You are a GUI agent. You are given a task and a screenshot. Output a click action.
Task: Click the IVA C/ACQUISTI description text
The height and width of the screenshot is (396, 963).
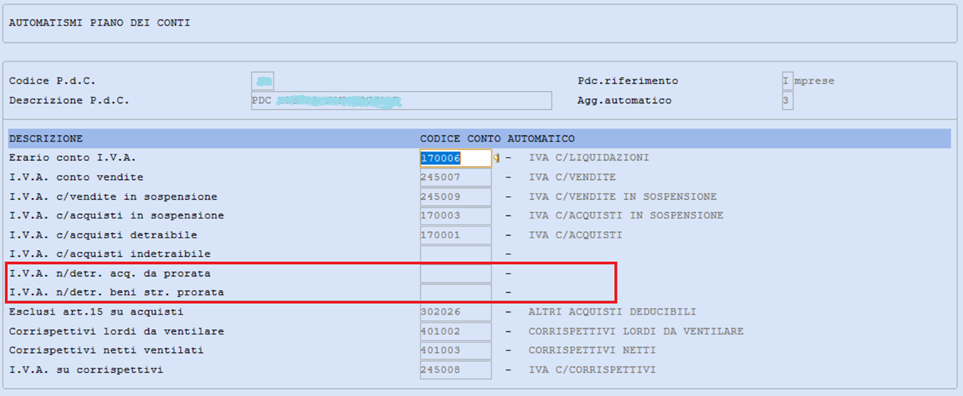(575, 235)
